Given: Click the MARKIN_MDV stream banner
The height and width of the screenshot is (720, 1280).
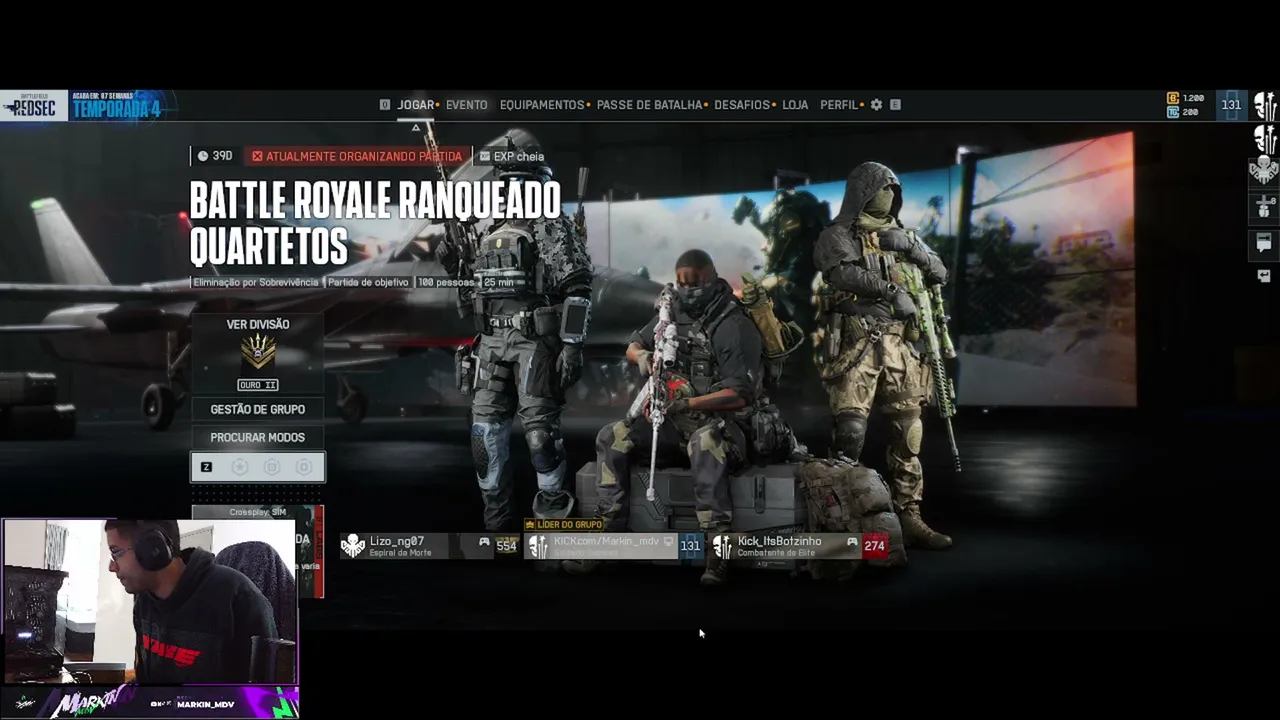Looking at the screenshot, I should coord(149,703).
